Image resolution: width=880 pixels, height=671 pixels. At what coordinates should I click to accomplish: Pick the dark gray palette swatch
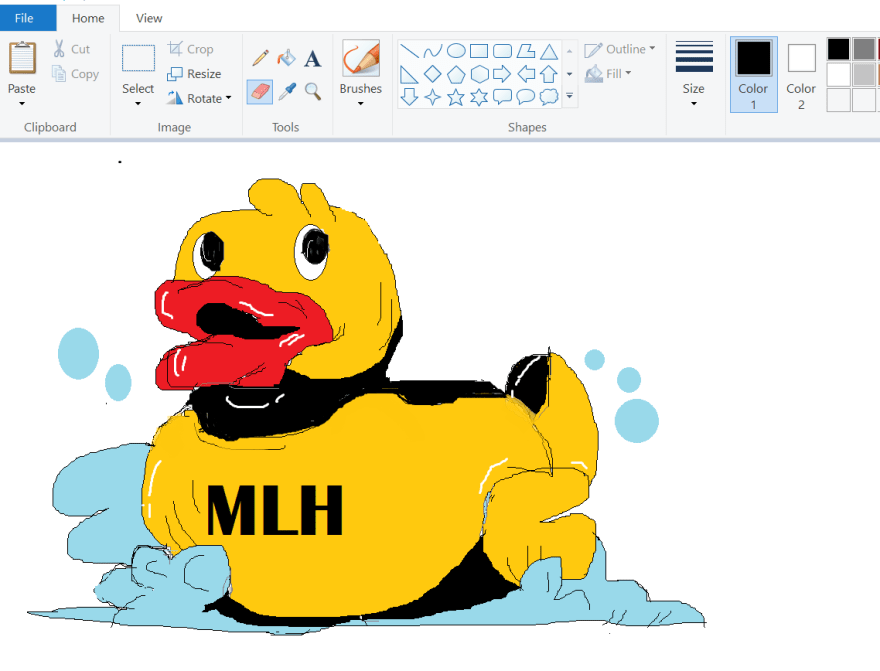click(864, 49)
